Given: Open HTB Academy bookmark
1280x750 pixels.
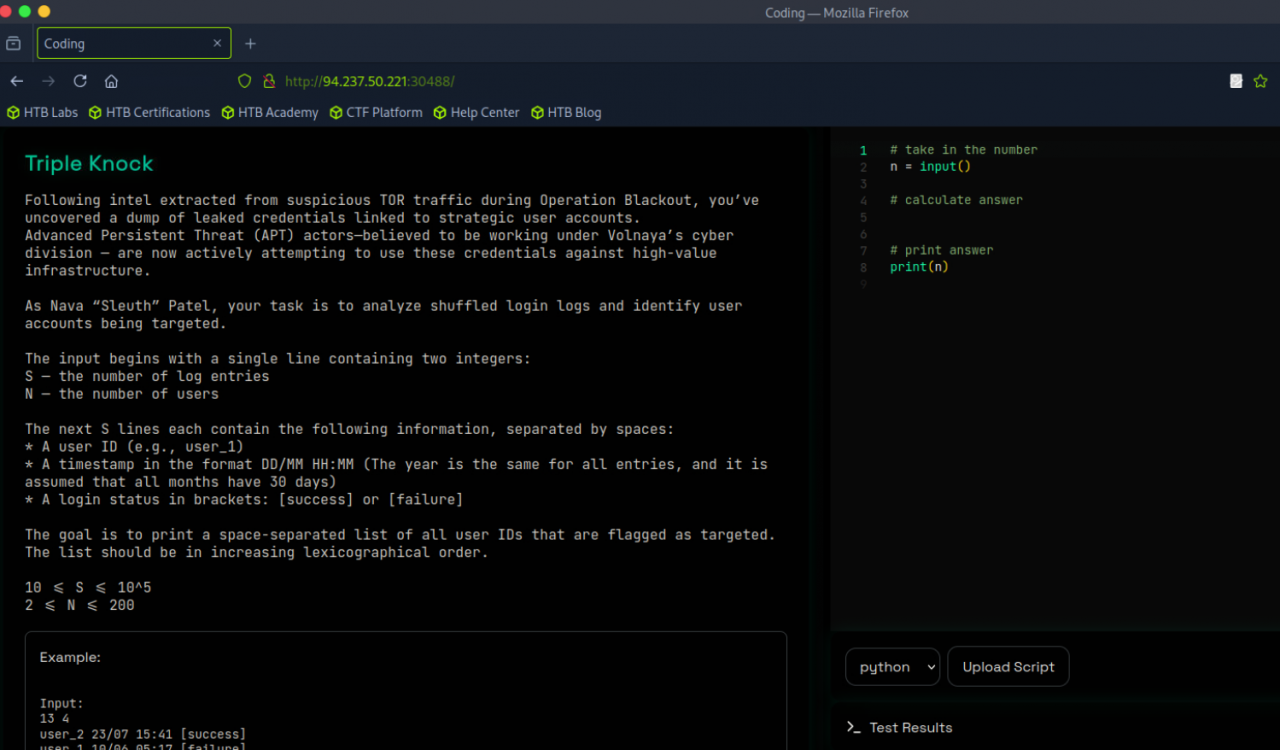Looking at the screenshot, I should tap(269, 113).
